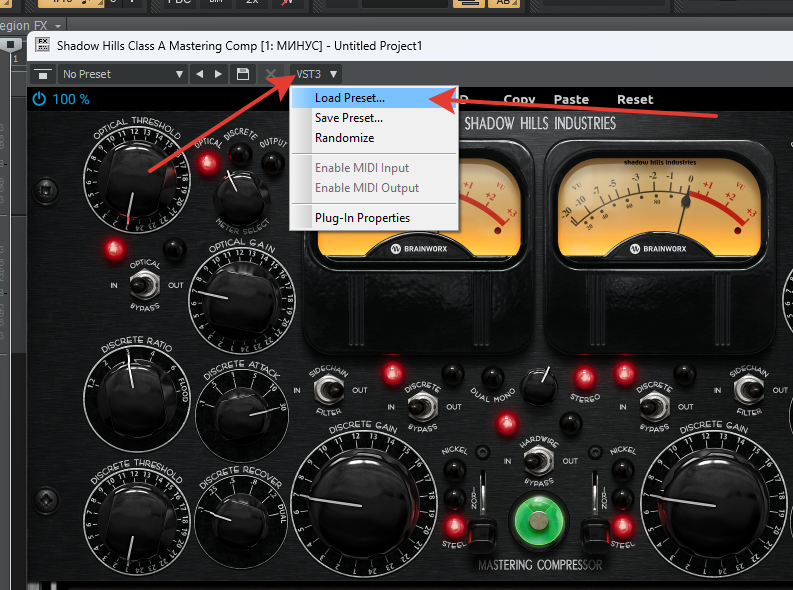Click the green illuminated power button
793x590 pixels.
point(539,520)
